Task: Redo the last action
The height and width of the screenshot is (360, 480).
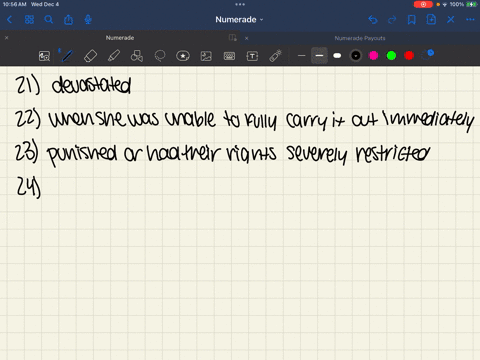Action: (392, 20)
